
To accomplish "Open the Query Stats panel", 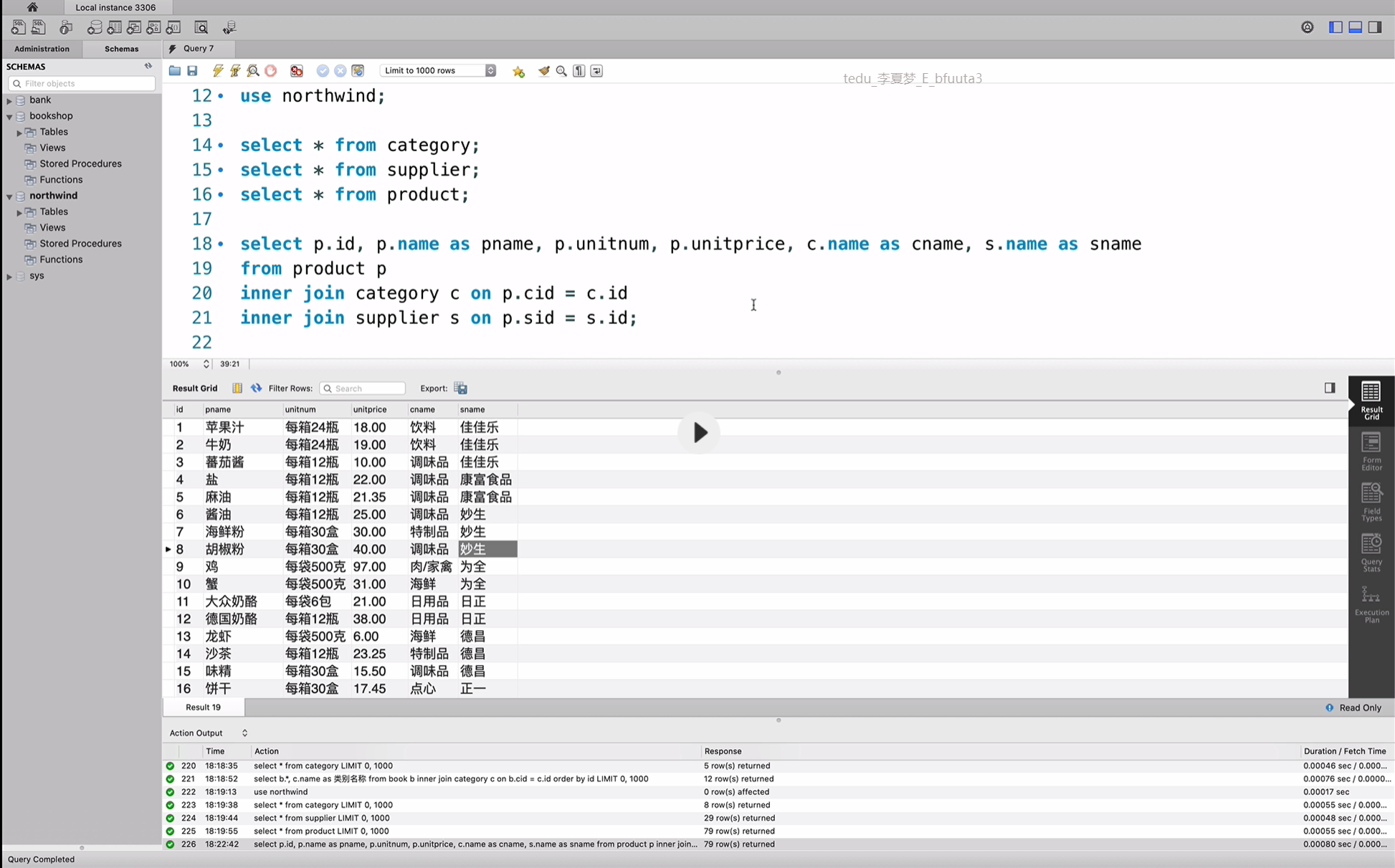I will tap(1371, 553).
